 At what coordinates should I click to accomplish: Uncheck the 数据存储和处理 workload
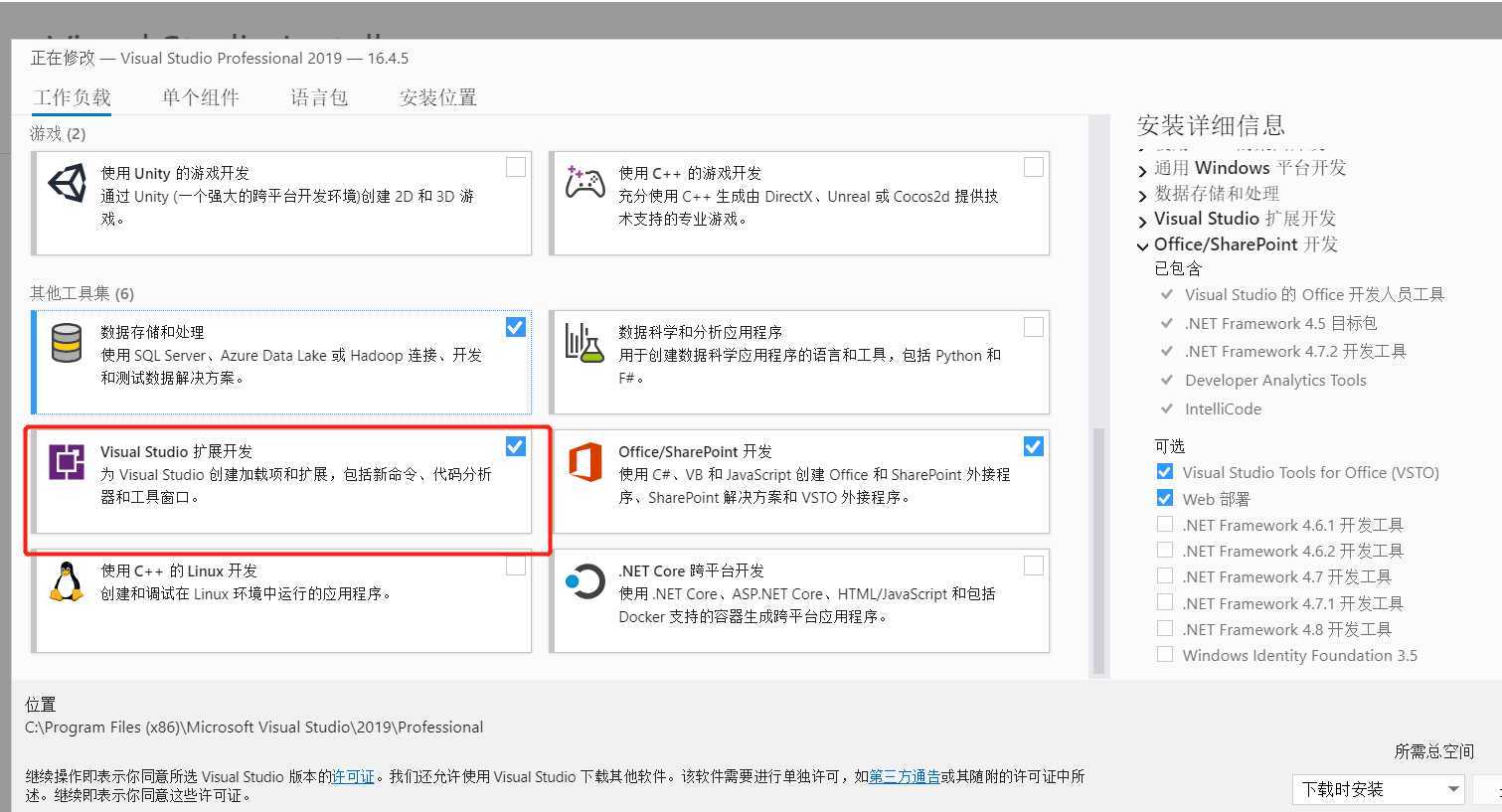515,327
